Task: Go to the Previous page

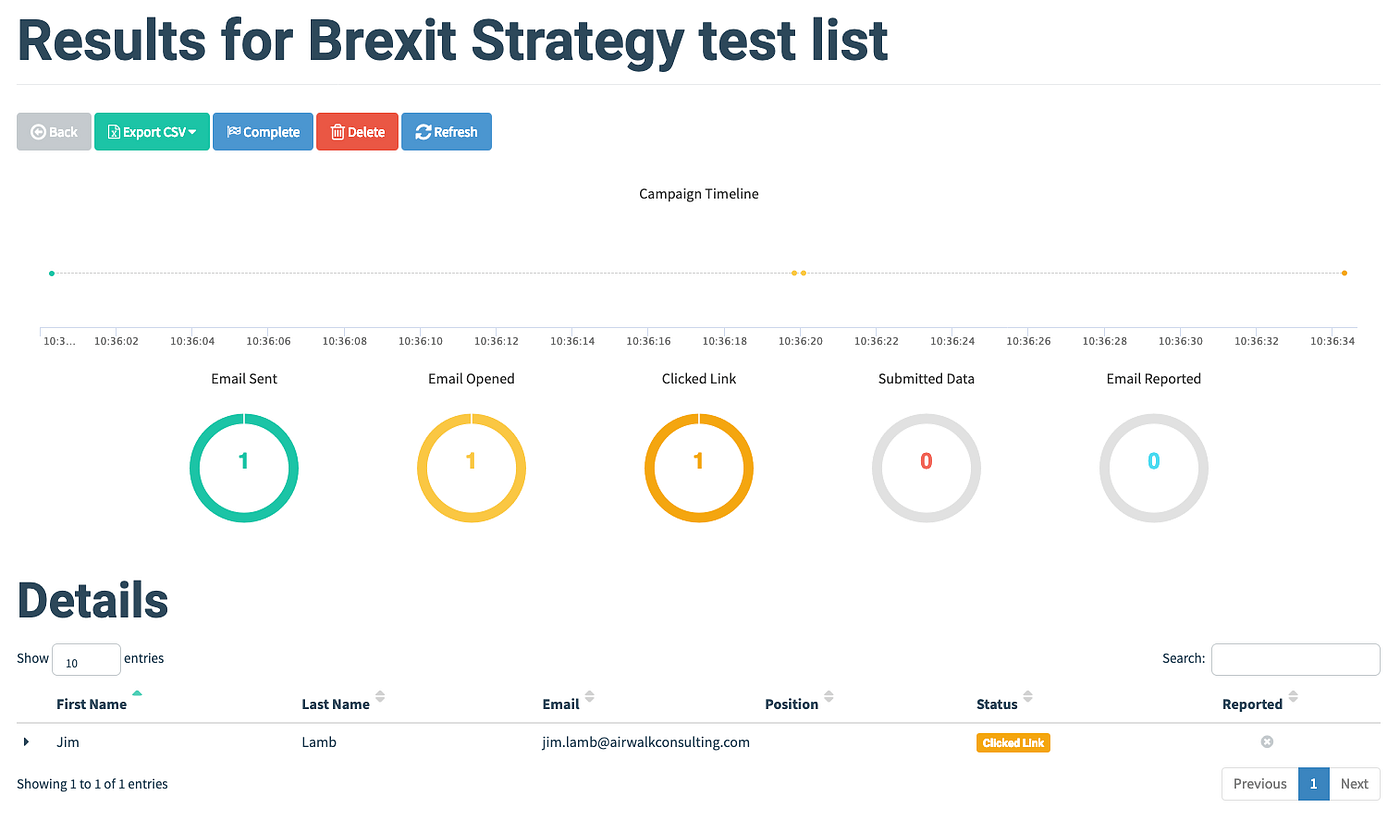Action: pyautogui.click(x=1259, y=784)
